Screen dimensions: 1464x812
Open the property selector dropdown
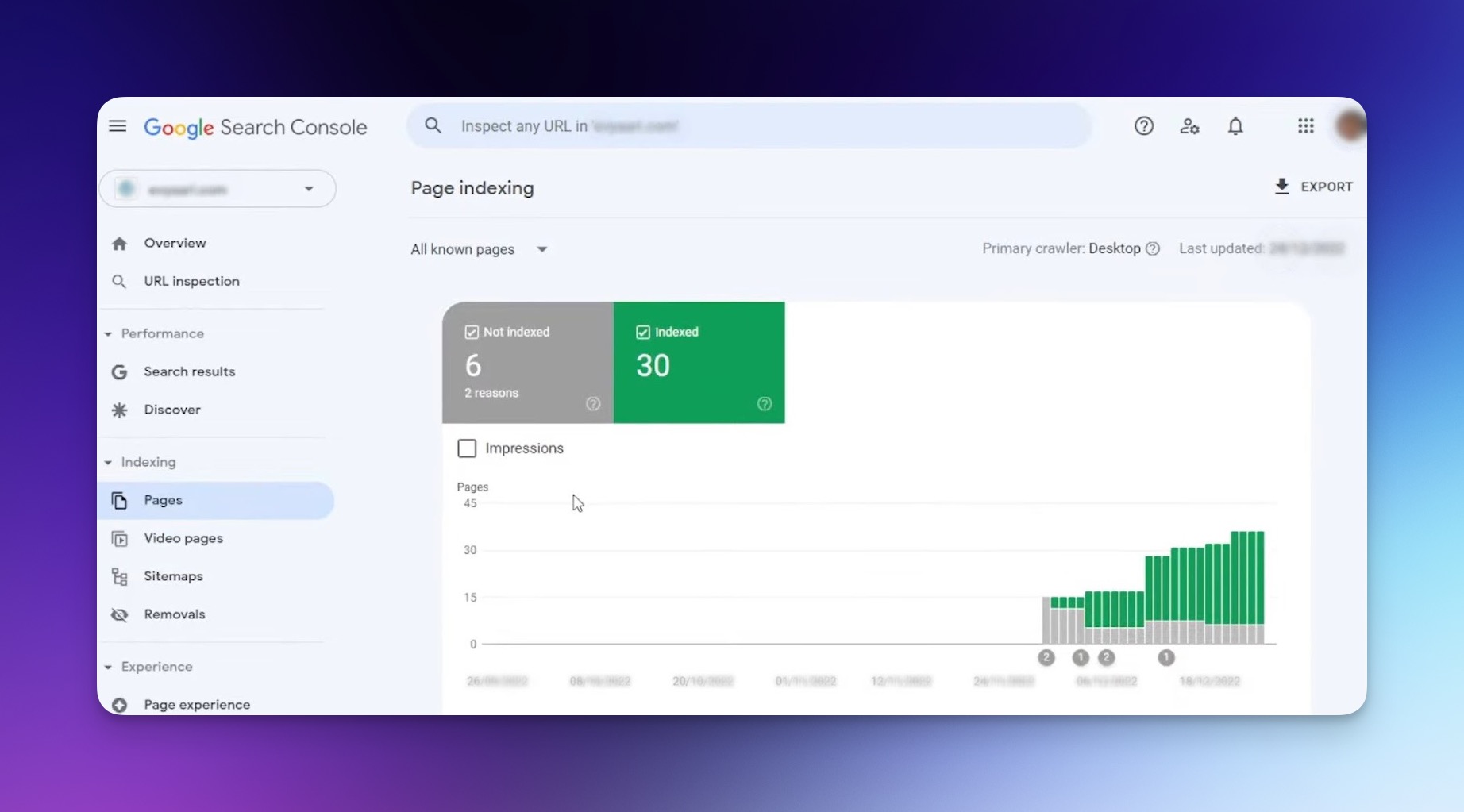pyautogui.click(x=217, y=189)
